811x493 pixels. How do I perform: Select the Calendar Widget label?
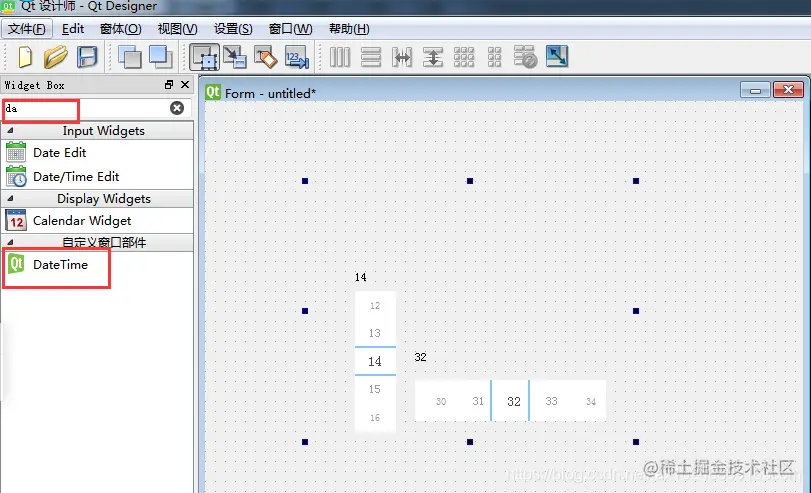[82, 221]
